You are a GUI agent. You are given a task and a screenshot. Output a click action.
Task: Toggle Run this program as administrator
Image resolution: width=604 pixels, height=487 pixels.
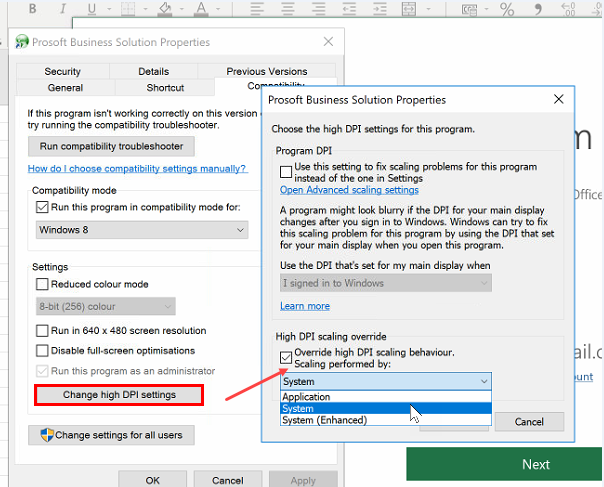coord(42,371)
